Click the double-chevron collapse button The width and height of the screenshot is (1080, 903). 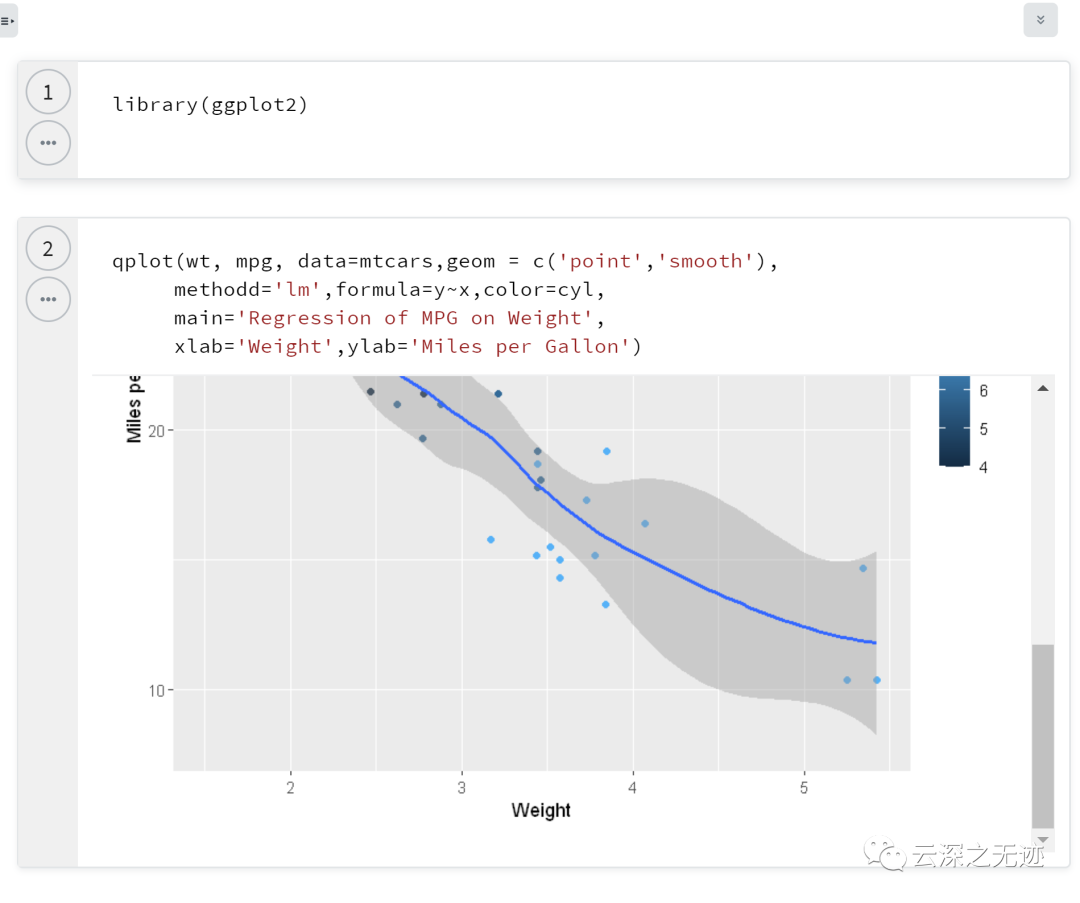pyautogui.click(x=1040, y=20)
